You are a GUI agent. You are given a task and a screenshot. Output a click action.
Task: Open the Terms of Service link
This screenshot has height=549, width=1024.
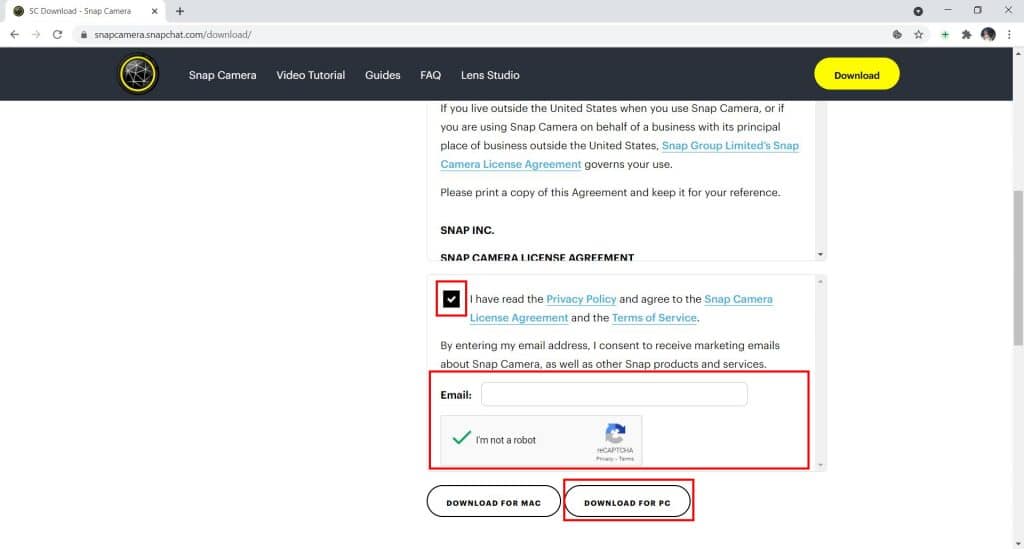(x=654, y=318)
